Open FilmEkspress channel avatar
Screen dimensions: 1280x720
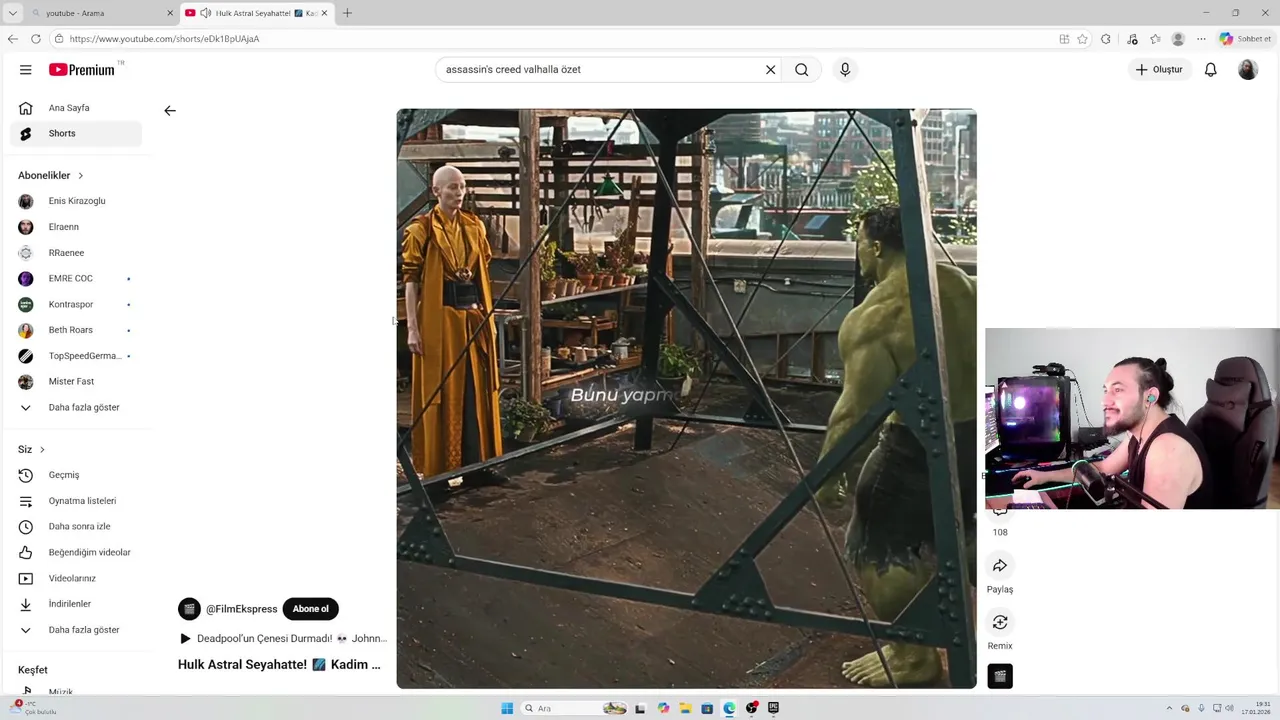(x=189, y=609)
